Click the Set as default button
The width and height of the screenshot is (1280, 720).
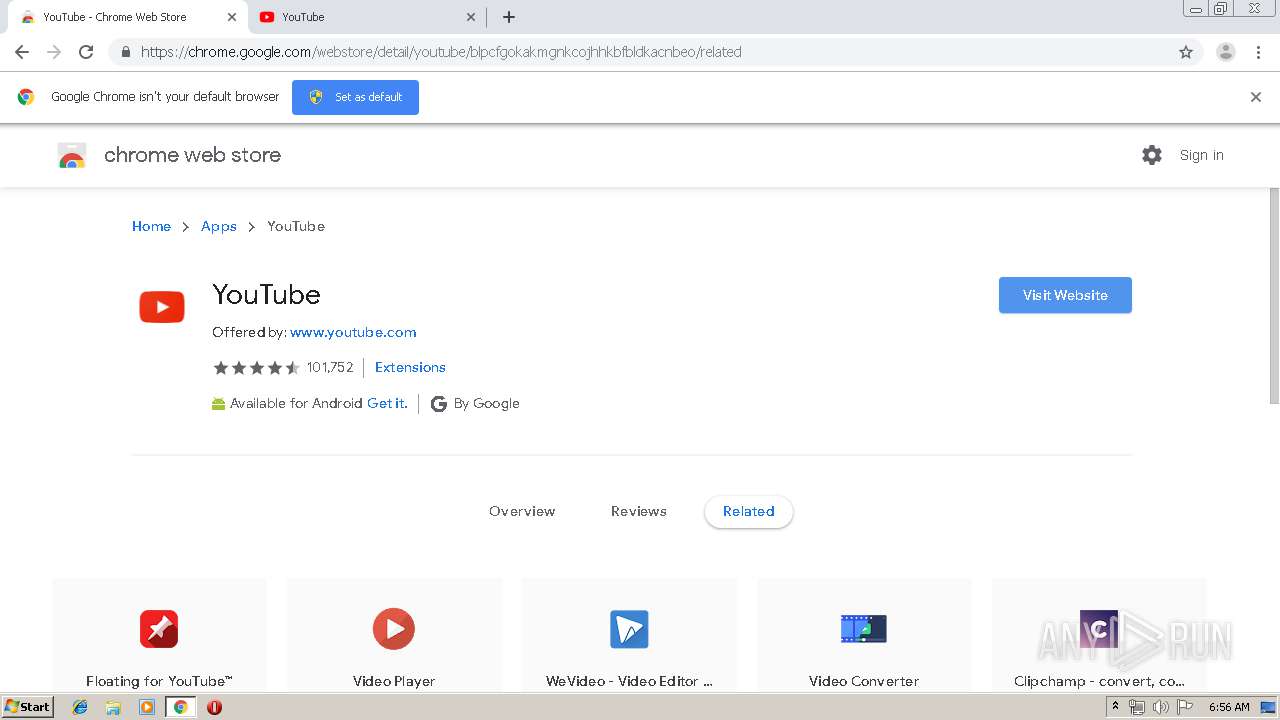(355, 97)
